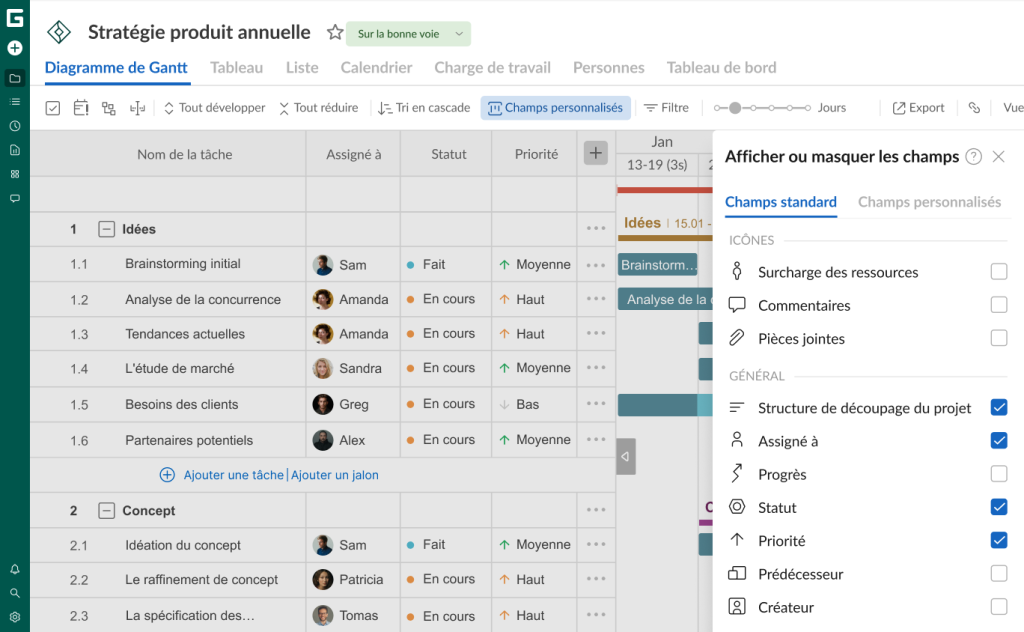The image size is (1024, 632).
Task: Open the Sur la bonne voie status dropdown
Action: pos(408,34)
